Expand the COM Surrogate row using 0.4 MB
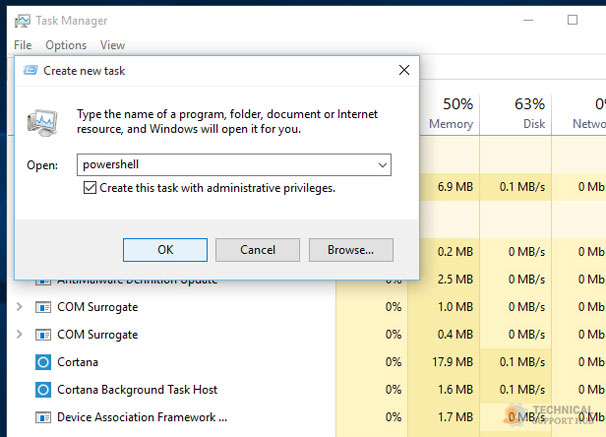606x437 pixels. click(x=19, y=334)
